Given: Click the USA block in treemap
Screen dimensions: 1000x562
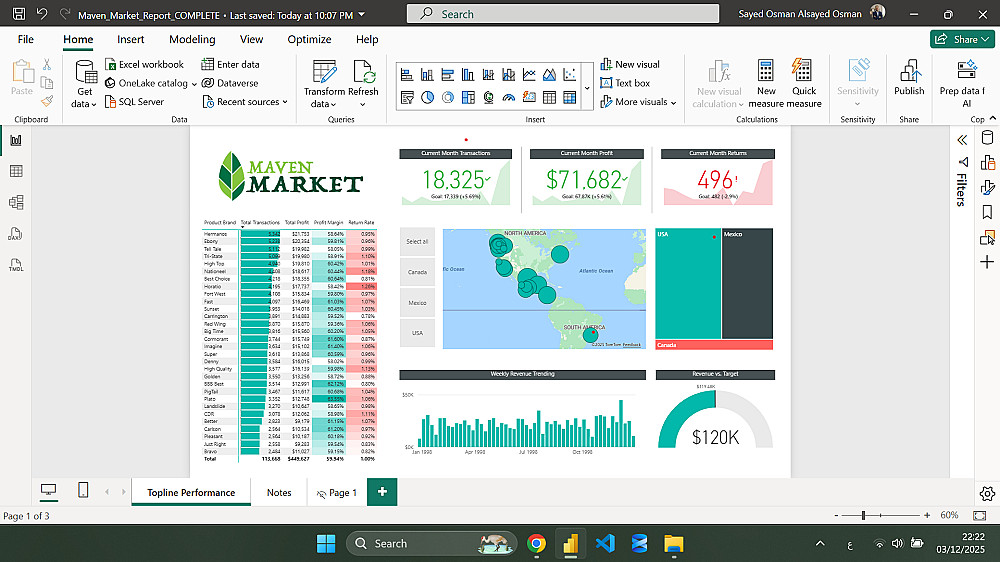Looking at the screenshot, I should point(688,284).
